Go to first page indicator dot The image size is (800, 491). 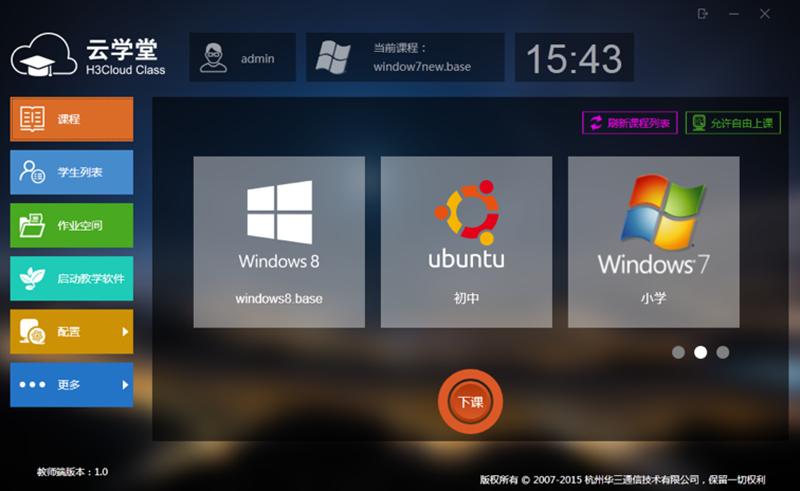678,352
